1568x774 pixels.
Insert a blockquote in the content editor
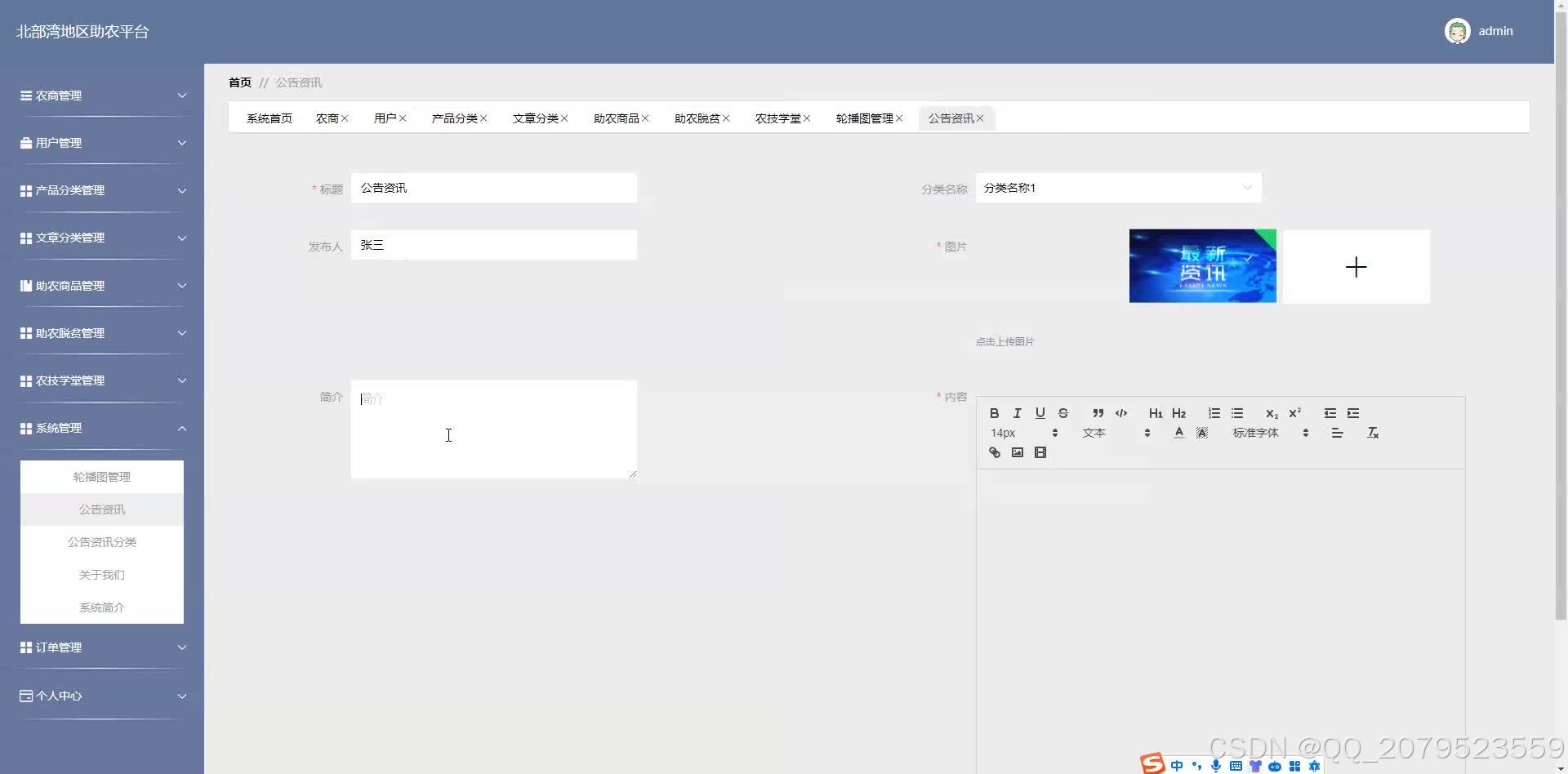click(1098, 413)
